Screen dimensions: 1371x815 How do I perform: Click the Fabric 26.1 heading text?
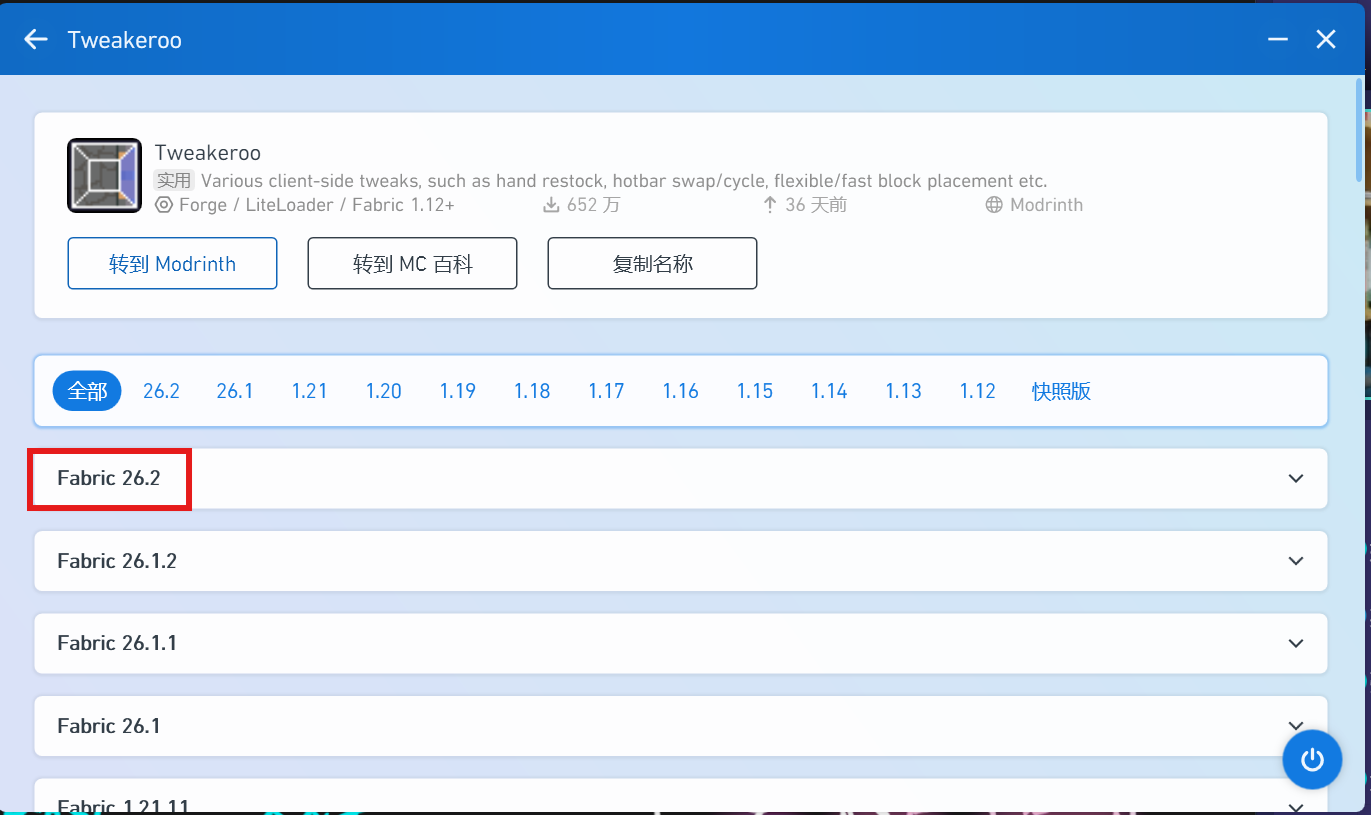(109, 726)
